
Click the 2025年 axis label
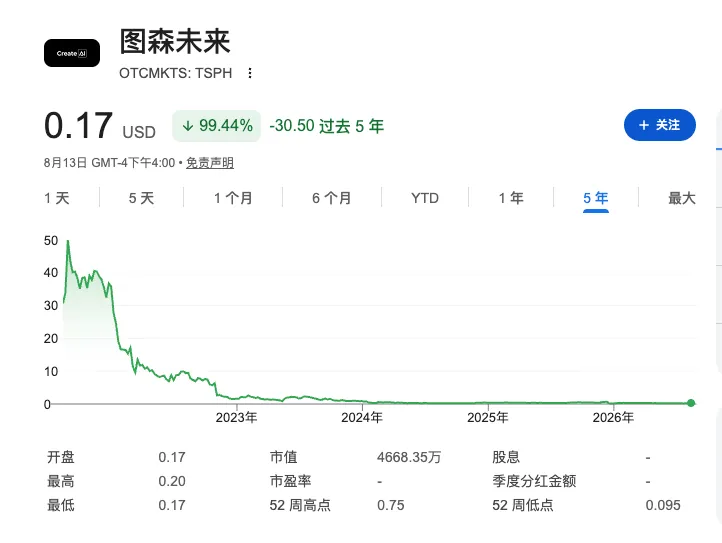tap(488, 417)
